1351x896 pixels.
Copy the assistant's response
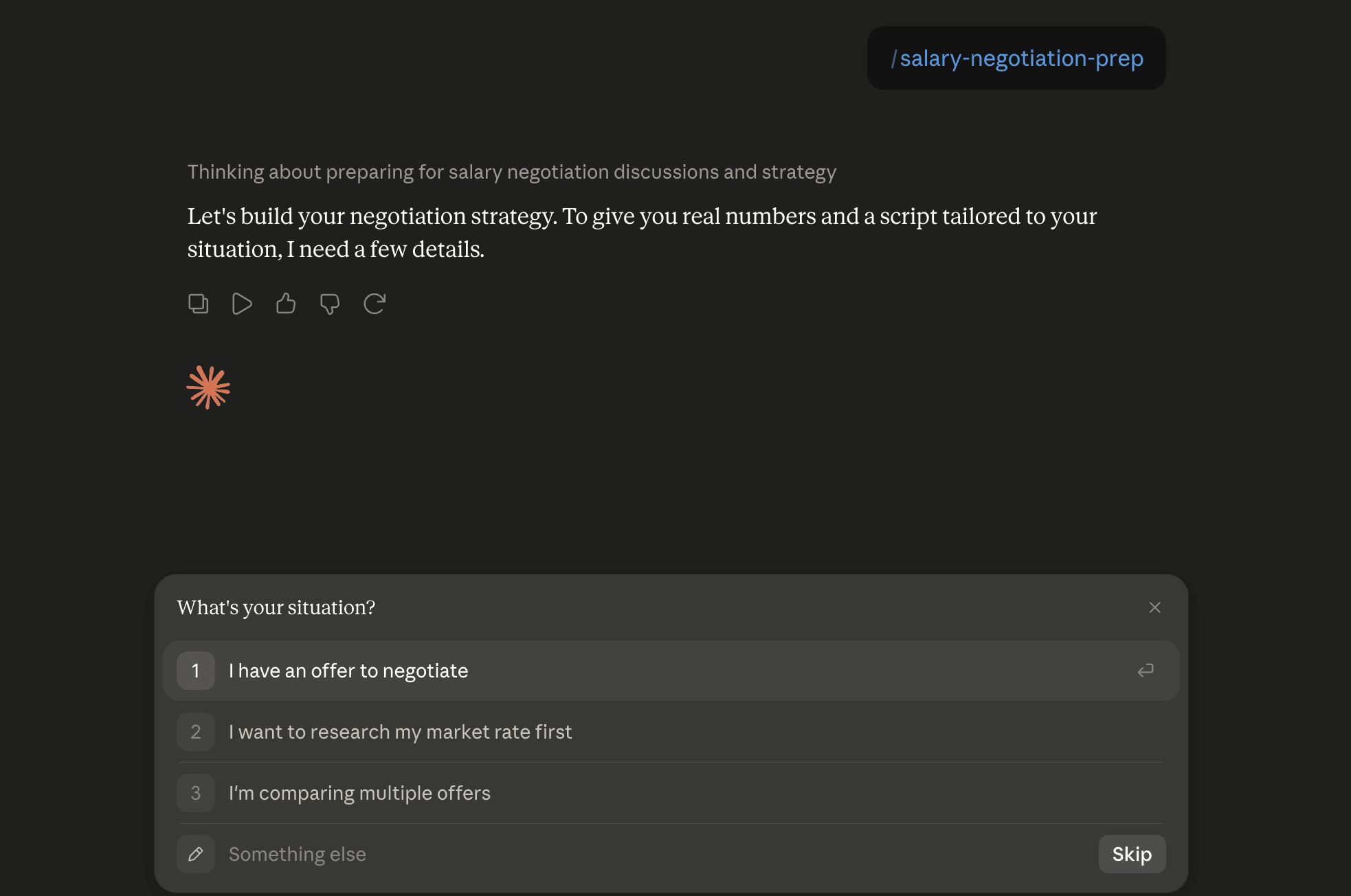click(x=198, y=304)
